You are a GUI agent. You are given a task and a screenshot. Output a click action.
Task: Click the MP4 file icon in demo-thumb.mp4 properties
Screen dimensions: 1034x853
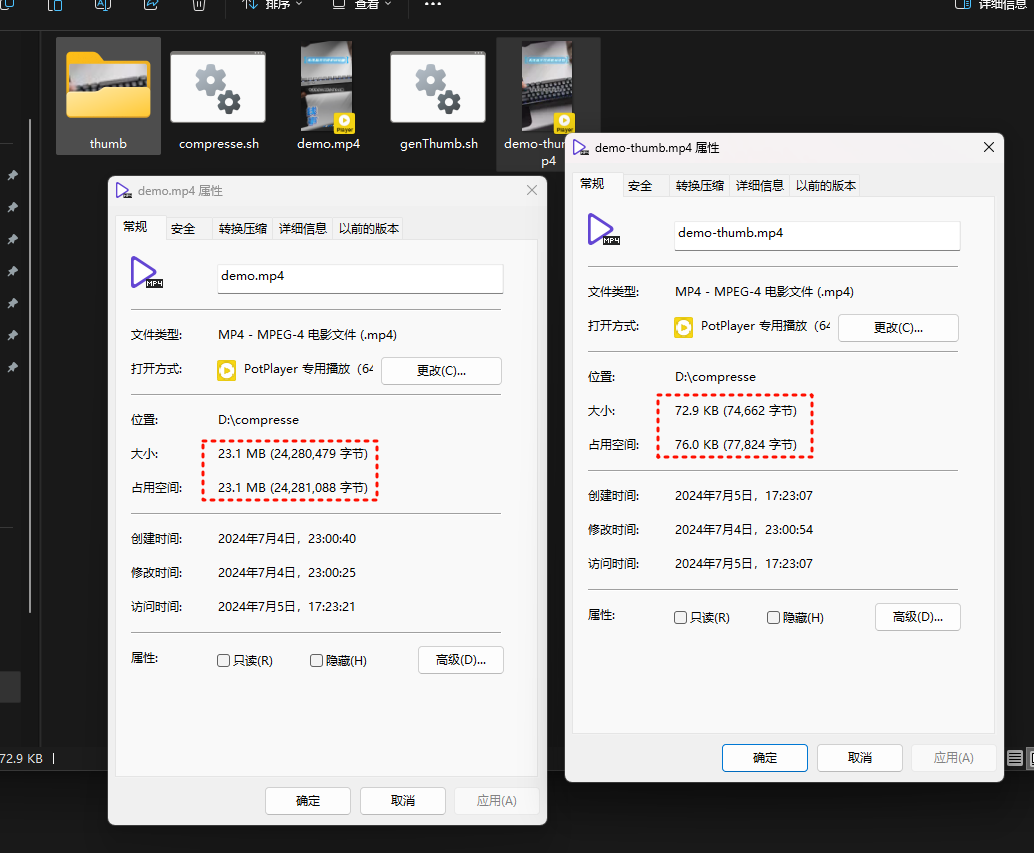[603, 230]
